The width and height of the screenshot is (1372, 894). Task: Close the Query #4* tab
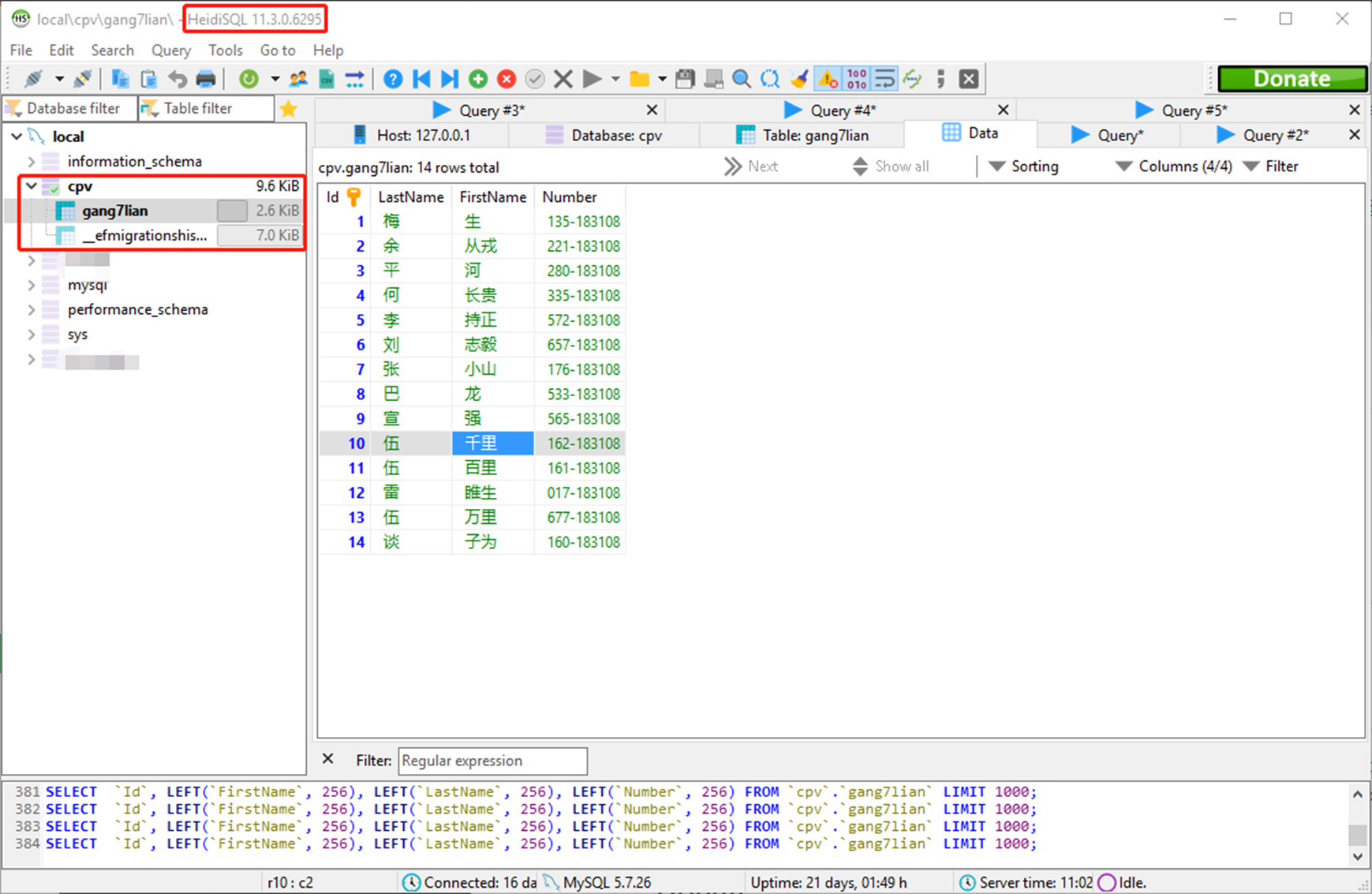(x=1003, y=110)
